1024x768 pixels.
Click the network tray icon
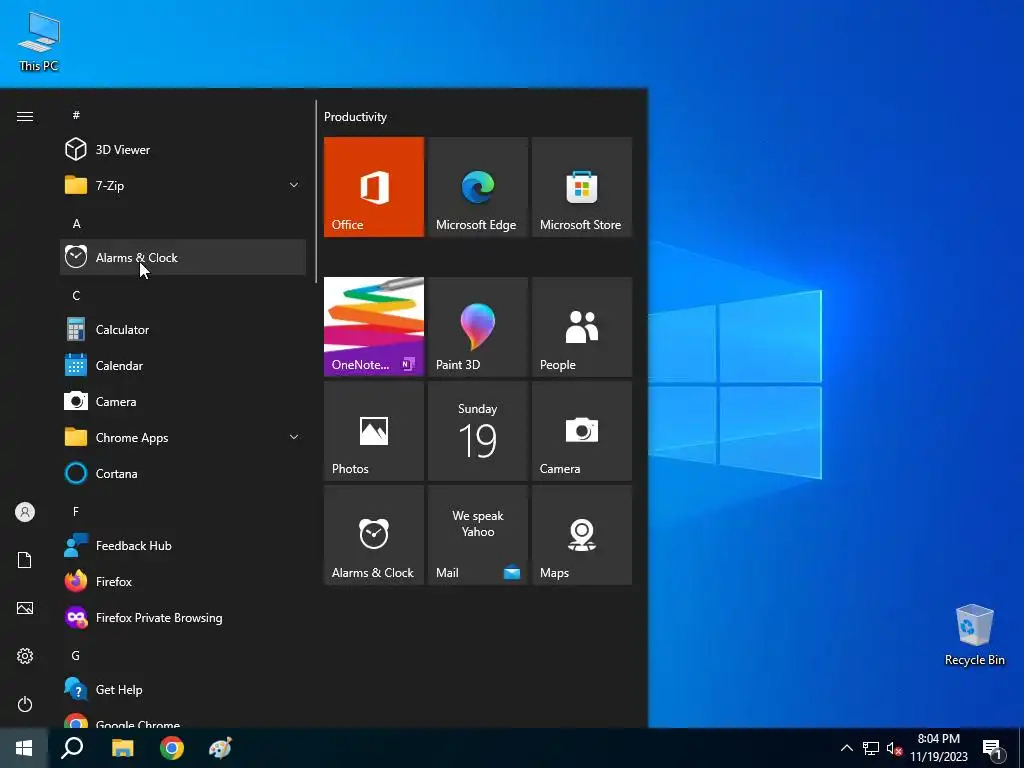pos(871,748)
